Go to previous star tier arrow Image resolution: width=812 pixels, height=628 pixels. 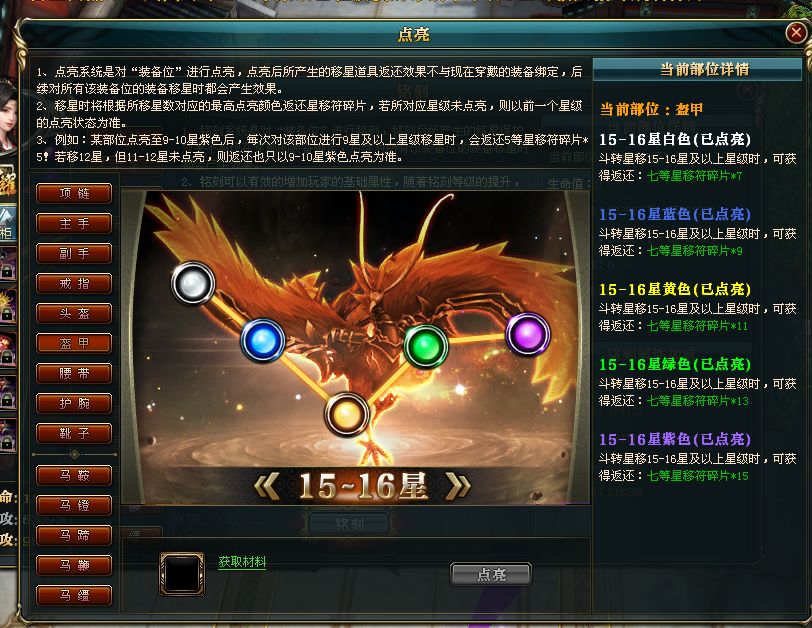[x=268, y=487]
